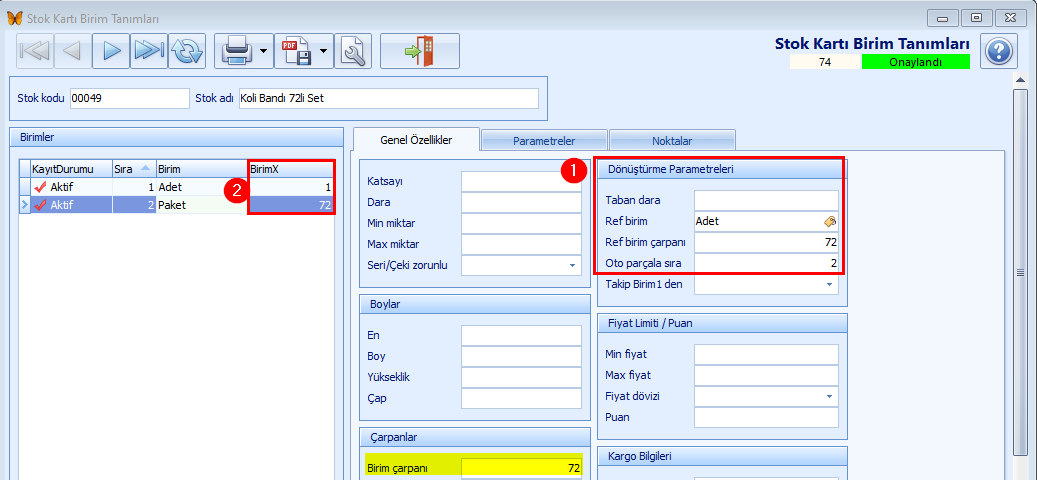Click the Taban dara field
1037x480 pixels.
[x=766, y=200]
